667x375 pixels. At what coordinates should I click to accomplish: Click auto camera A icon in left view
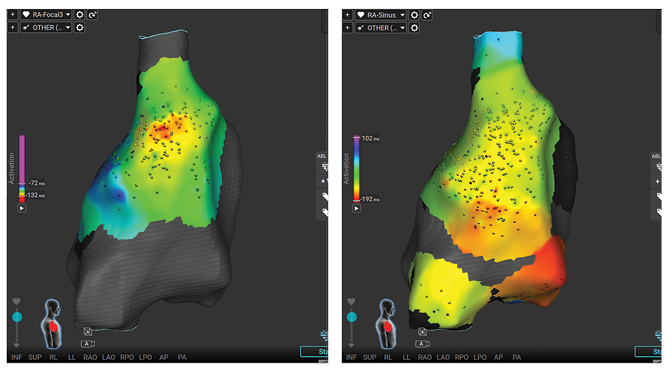click(88, 344)
